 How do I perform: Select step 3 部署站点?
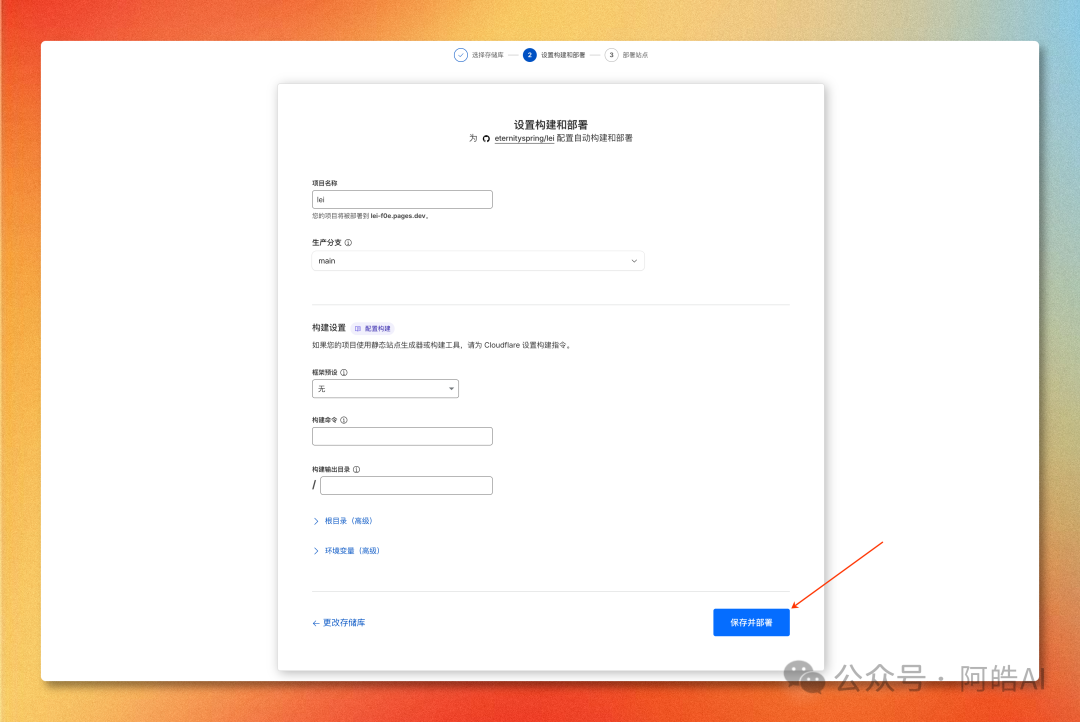[612, 55]
